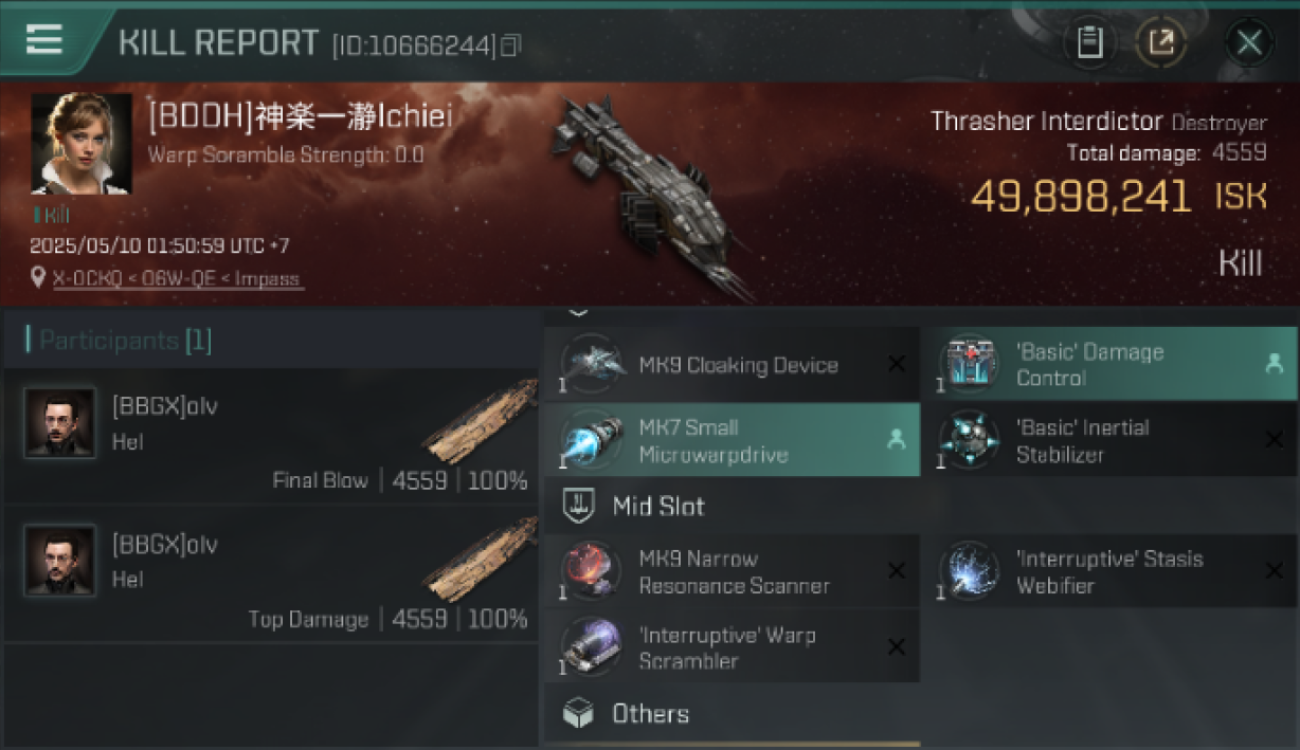This screenshot has width=1300, height=750.
Task: Share the kill report externally
Action: pos(1160,43)
